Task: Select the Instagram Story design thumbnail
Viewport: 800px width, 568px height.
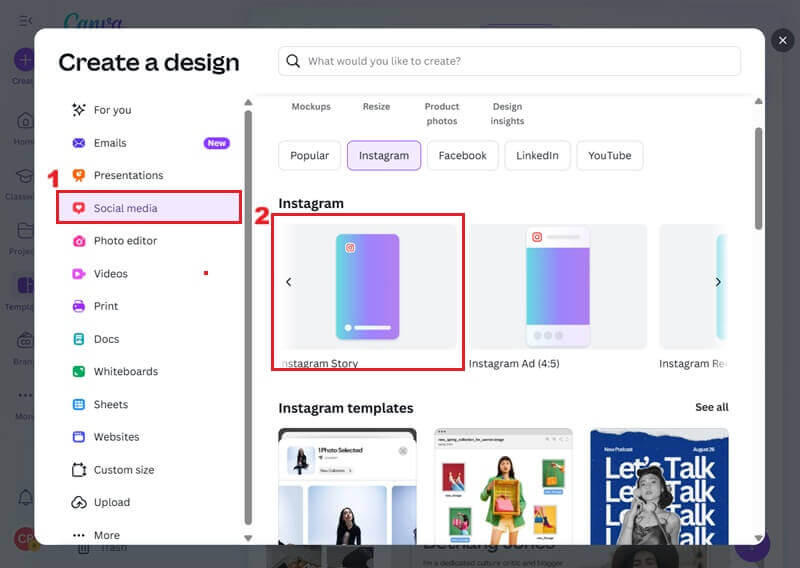Action: 367,286
